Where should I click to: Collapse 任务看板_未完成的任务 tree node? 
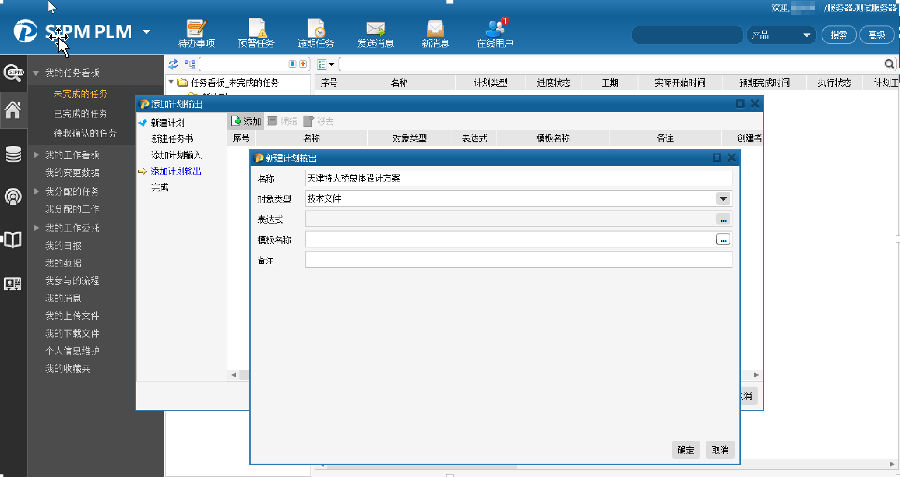(171, 82)
